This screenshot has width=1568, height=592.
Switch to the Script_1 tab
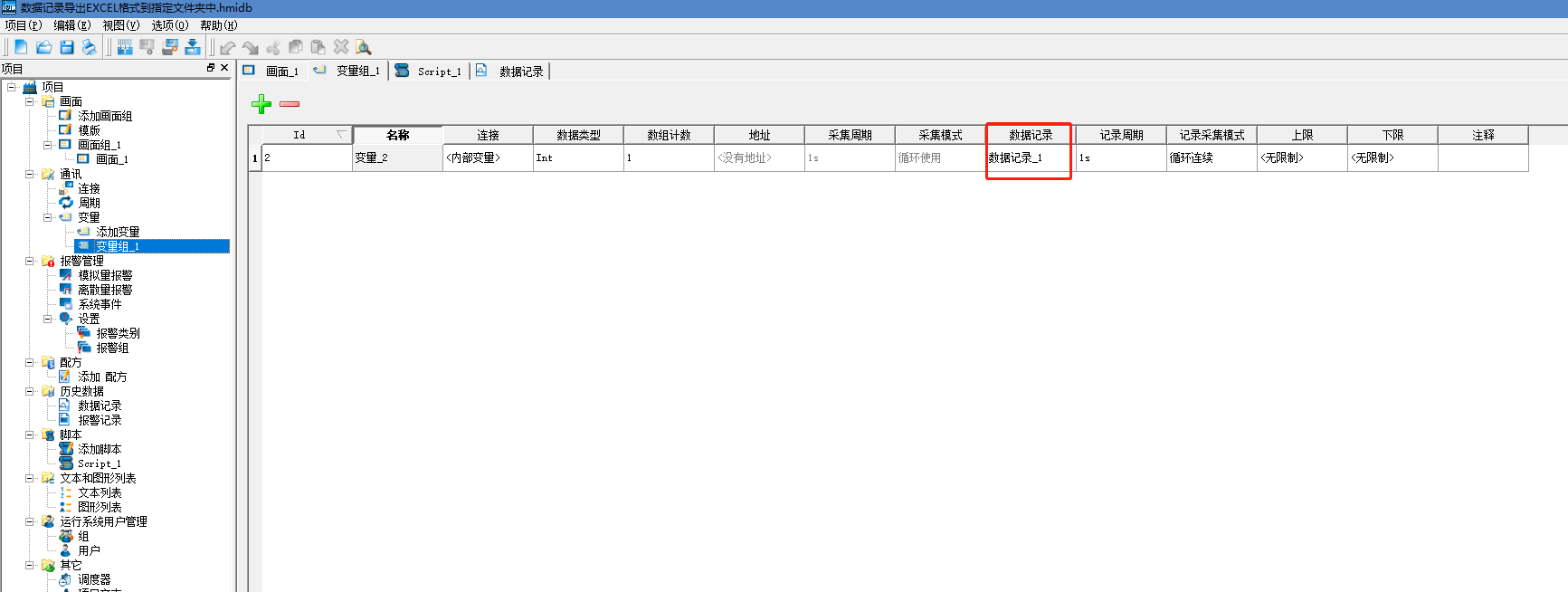429,71
